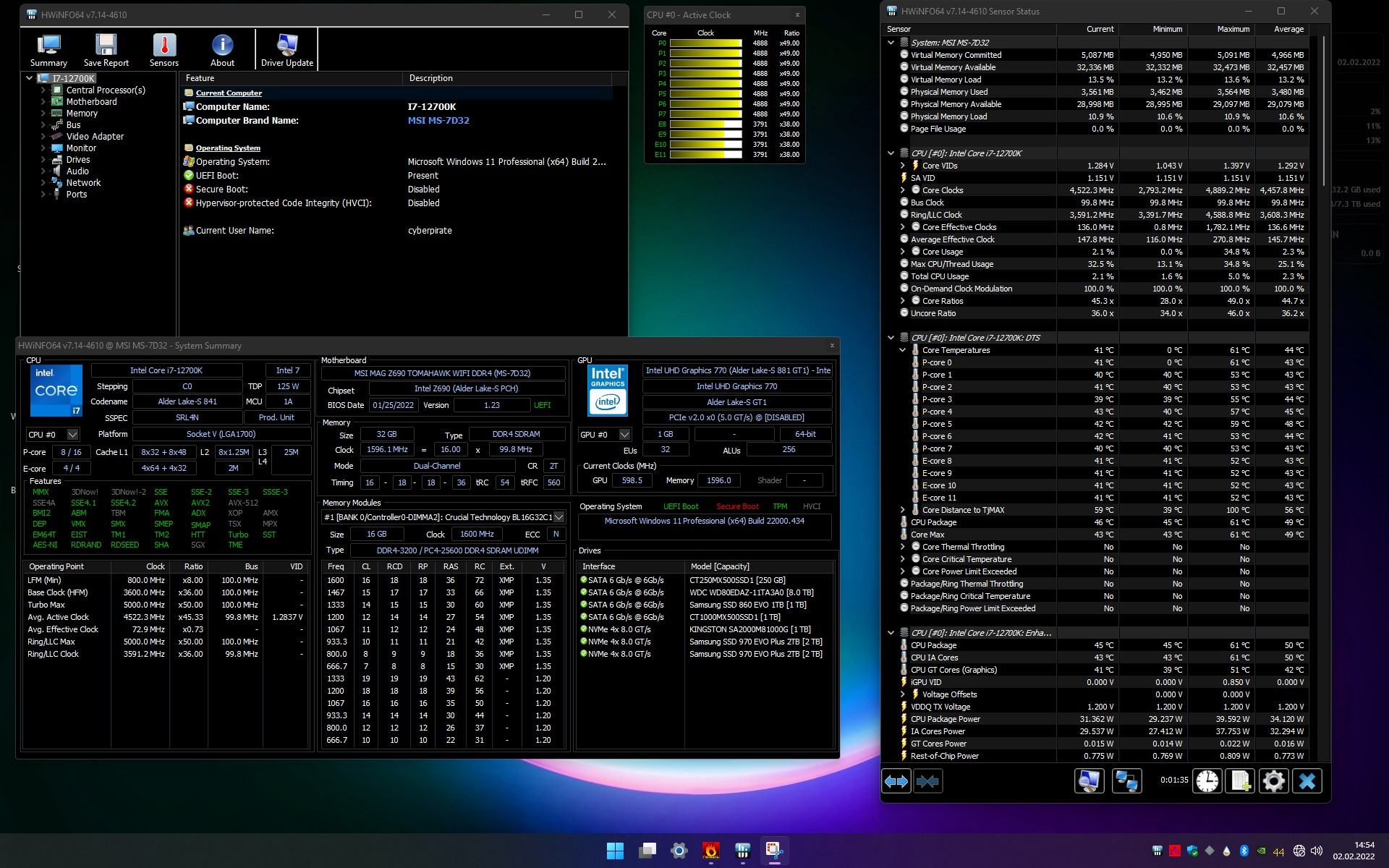
Task: Expand the Drives tree node
Action: coord(43,160)
